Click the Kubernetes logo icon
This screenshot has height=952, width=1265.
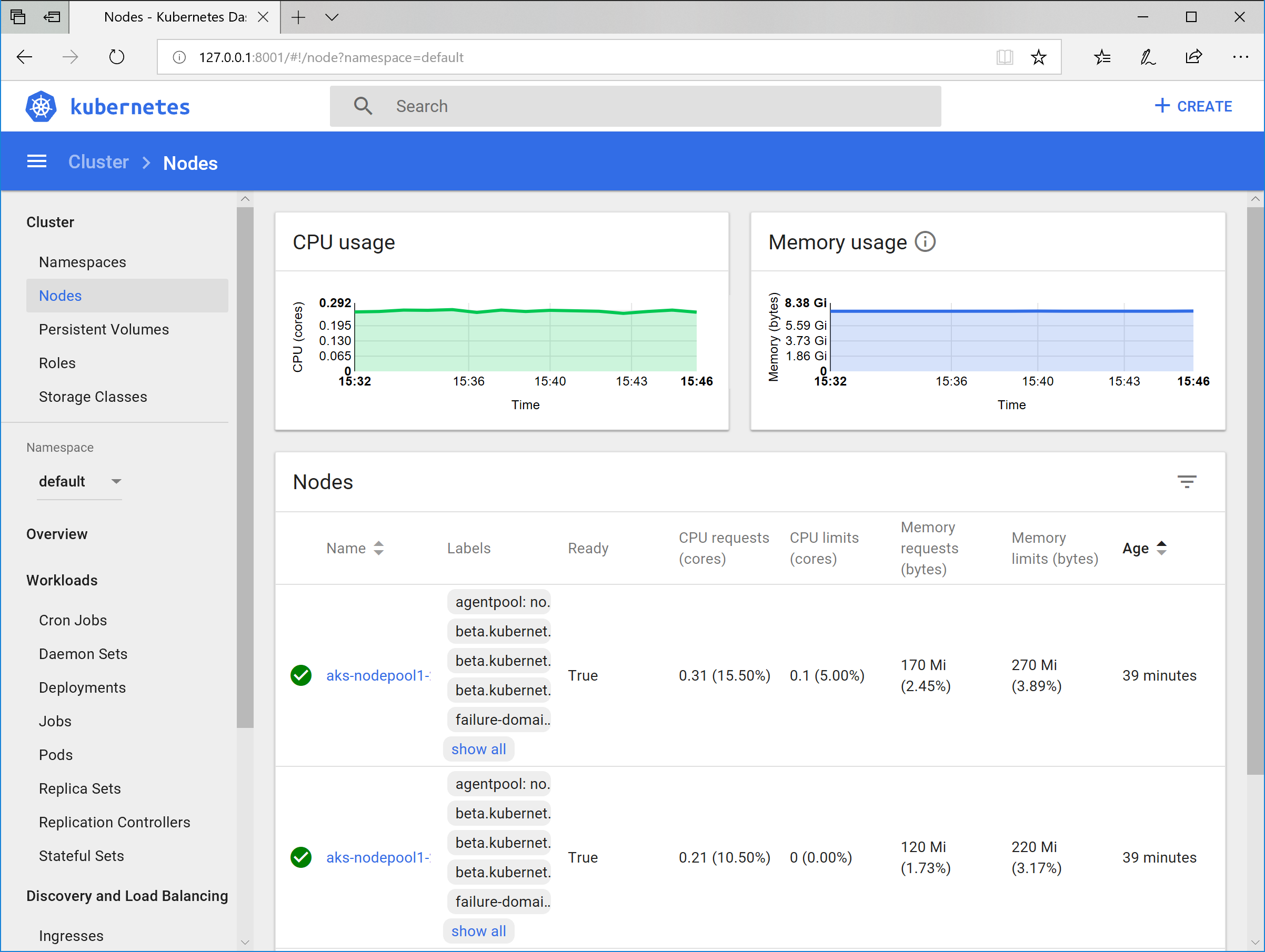pos(41,106)
